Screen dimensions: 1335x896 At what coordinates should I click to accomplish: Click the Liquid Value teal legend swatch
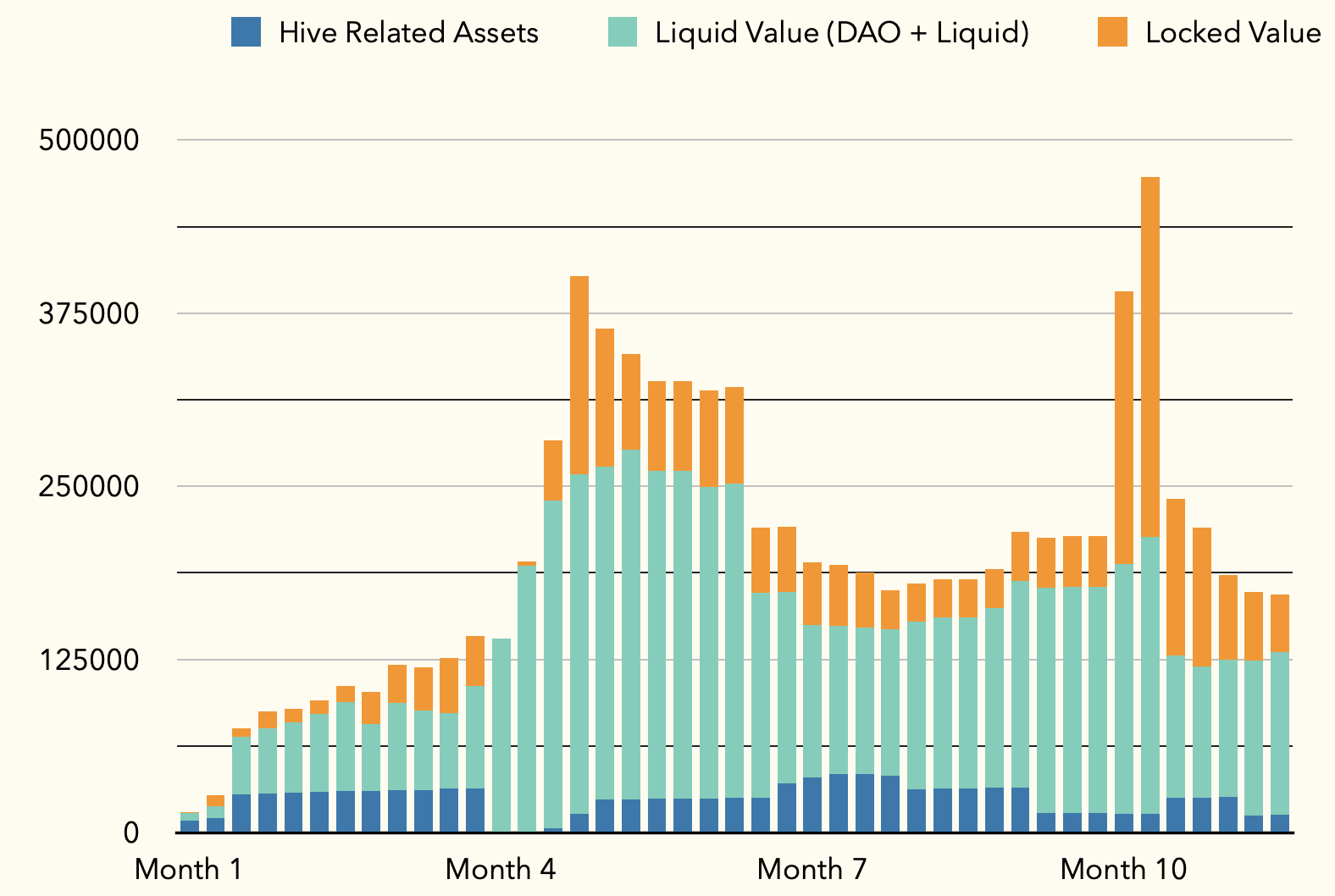pyautogui.click(x=623, y=32)
